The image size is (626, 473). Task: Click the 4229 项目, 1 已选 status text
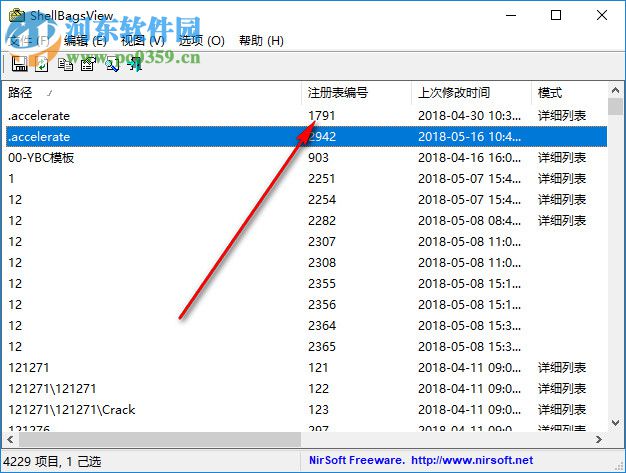click(x=52, y=462)
